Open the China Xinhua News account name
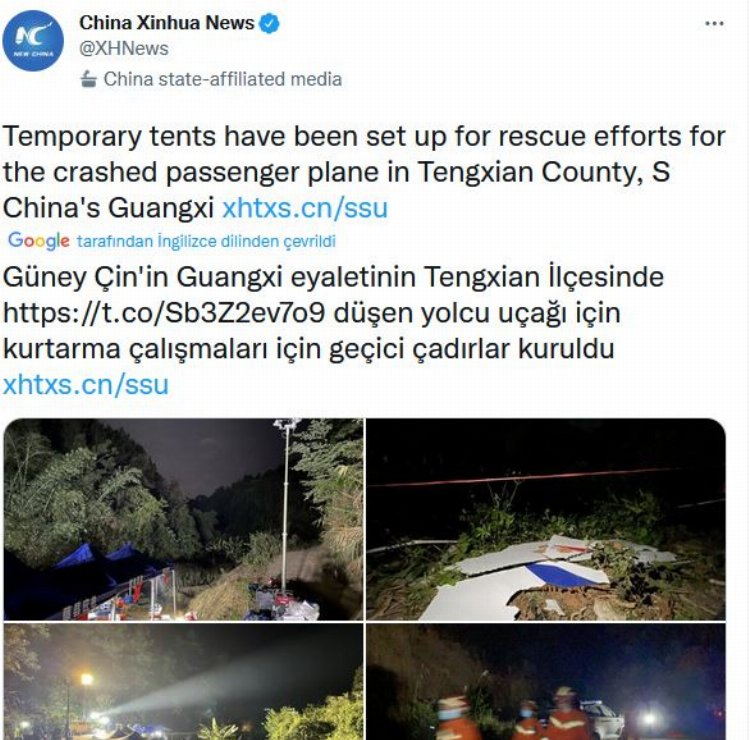The width and height of the screenshot is (750, 740). pos(166,23)
